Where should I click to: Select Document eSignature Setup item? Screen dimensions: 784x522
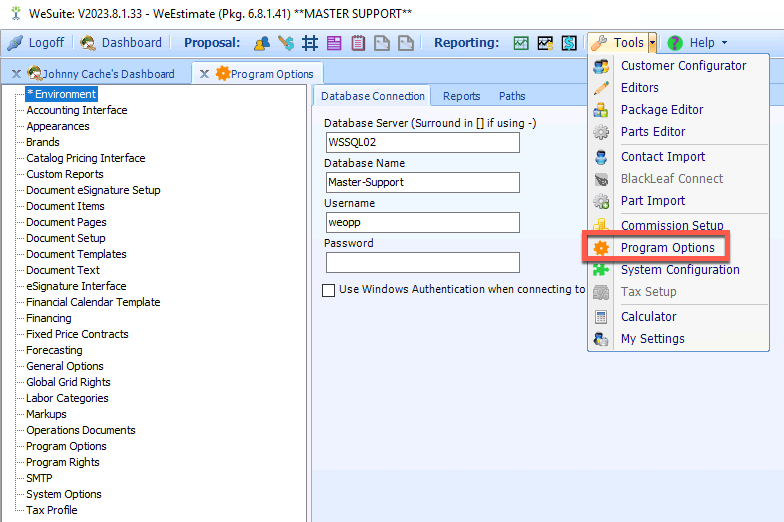94,190
